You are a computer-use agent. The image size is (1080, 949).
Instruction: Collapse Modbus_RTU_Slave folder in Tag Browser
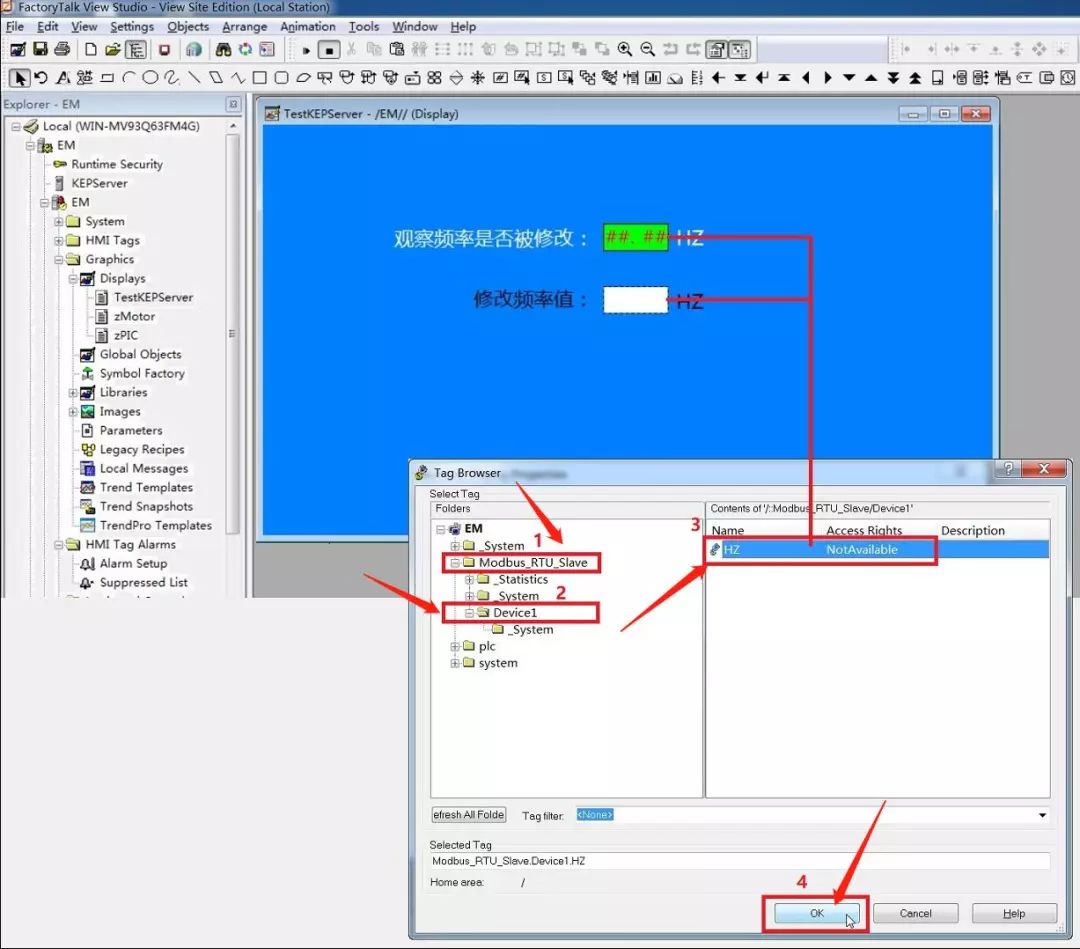click(455, 563)
